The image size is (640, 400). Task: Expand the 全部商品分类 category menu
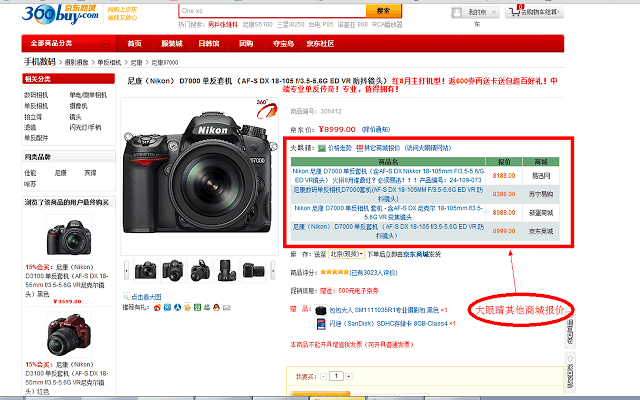[x=69, y=43]
